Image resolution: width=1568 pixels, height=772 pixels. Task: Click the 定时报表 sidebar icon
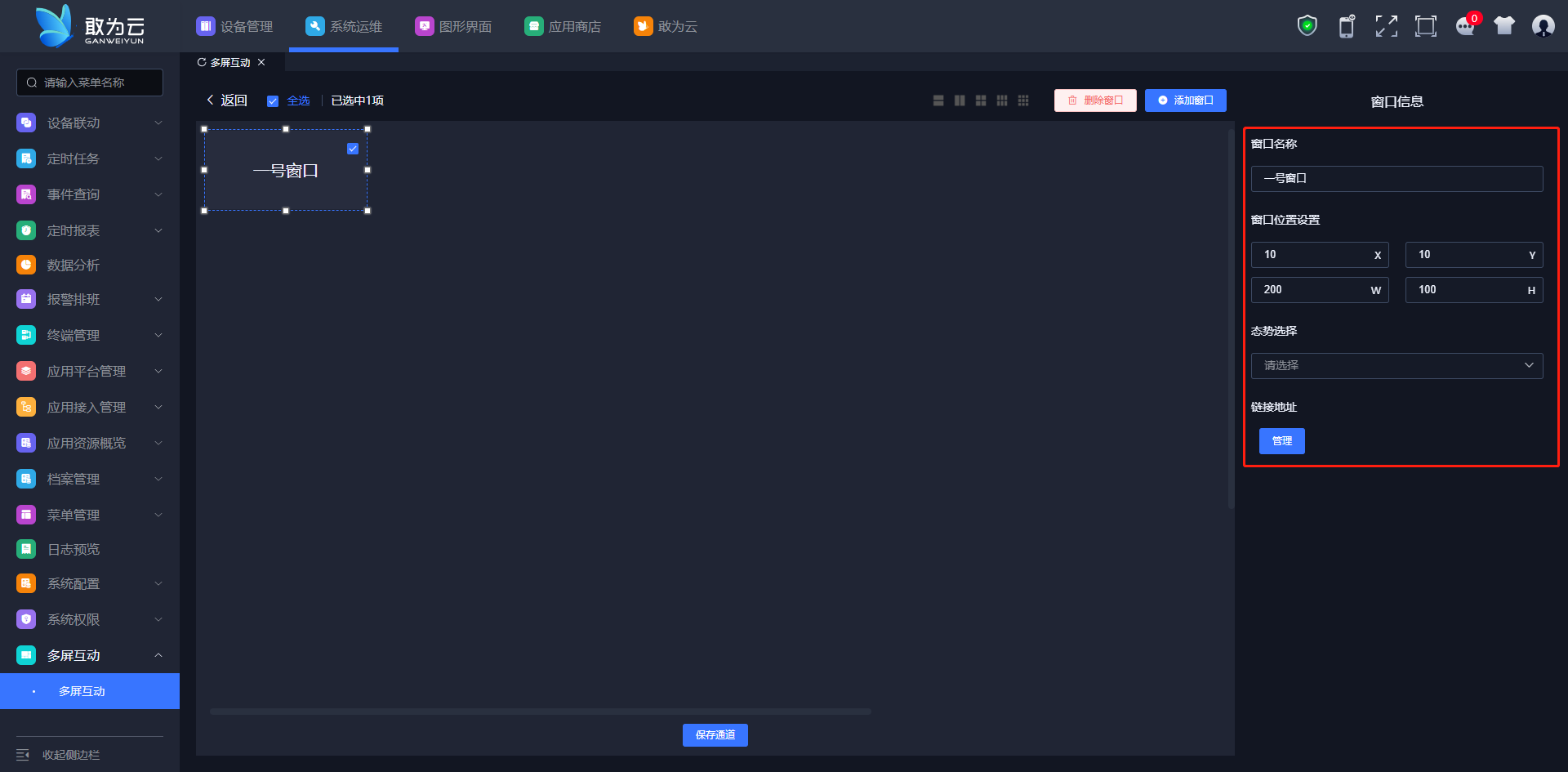26,230
